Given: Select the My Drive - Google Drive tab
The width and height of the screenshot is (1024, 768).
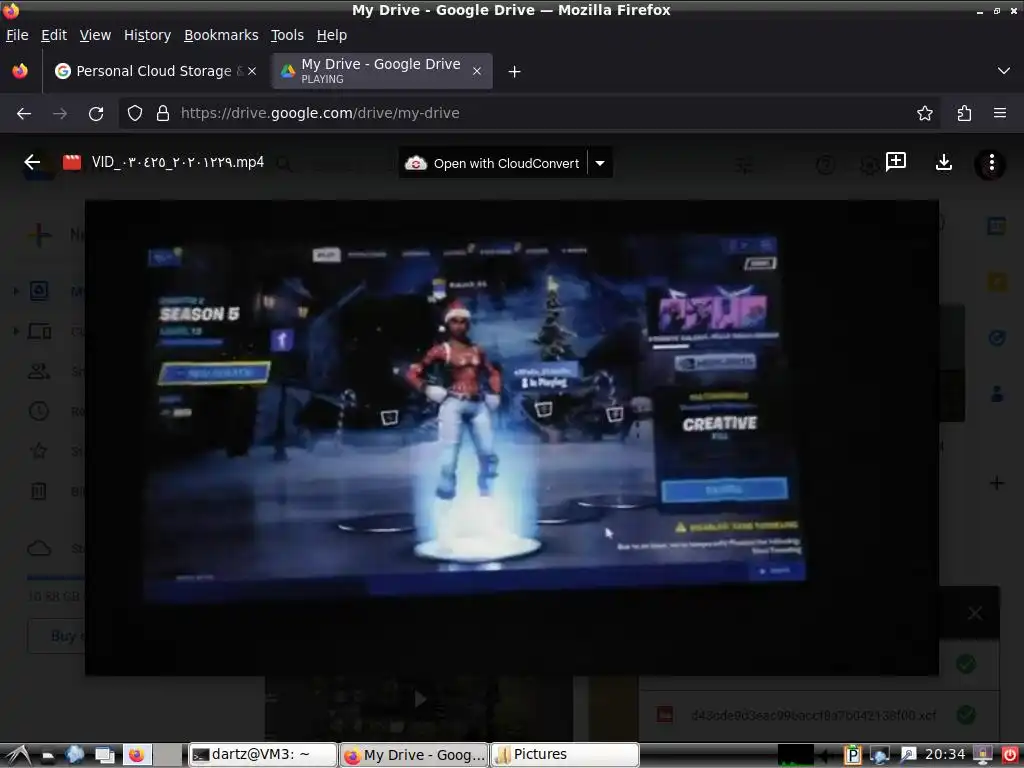Looking at the screenshot, I should coord(381,71).
